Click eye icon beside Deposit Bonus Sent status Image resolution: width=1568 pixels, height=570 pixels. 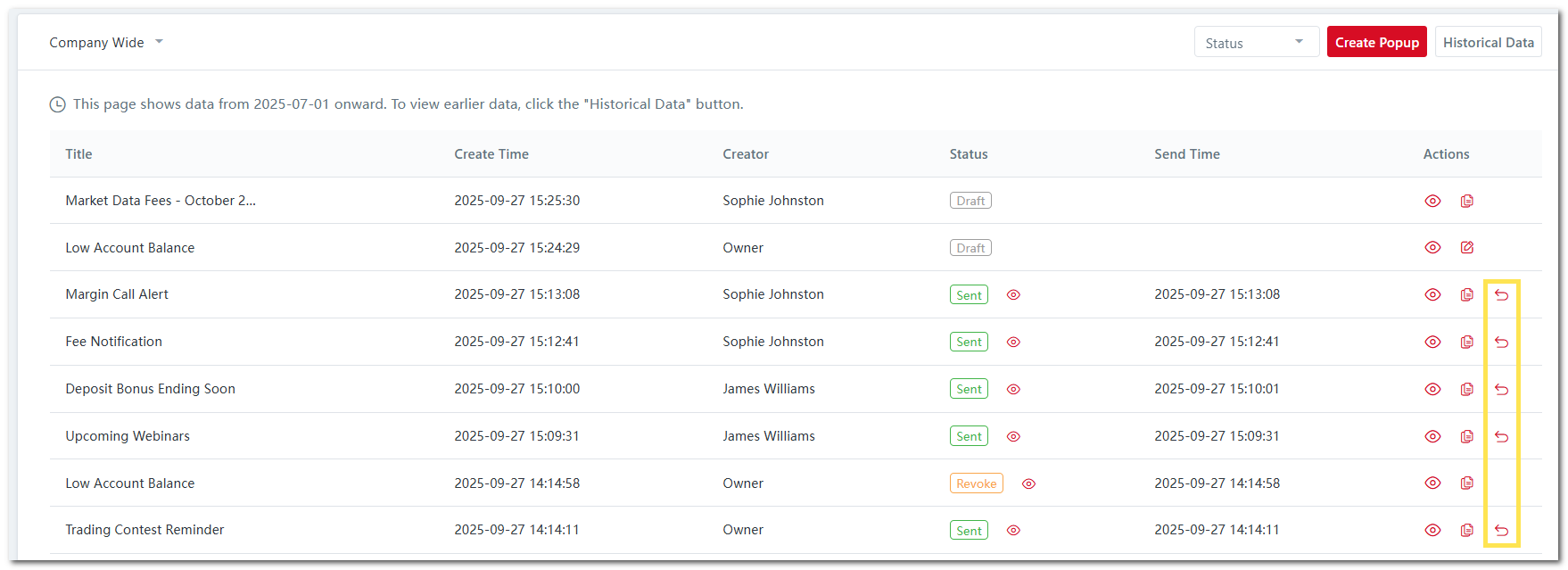point(1013,389)
